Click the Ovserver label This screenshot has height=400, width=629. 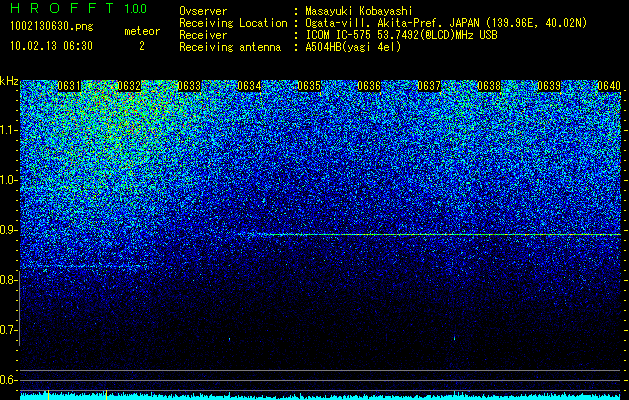pyautogui.click(x=203, y=11)
